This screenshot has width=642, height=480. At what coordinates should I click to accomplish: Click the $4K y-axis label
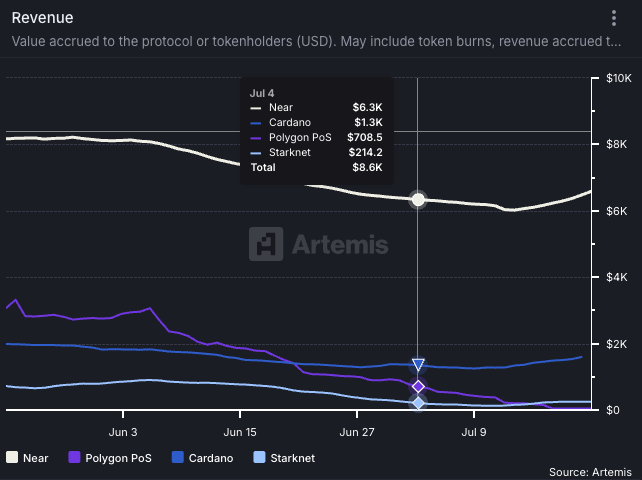point(616,277)
